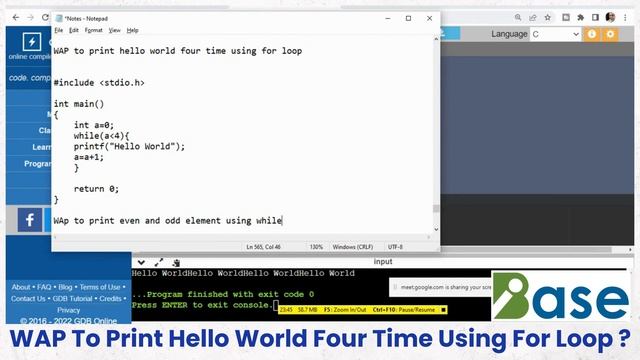Viewport: 640px width, 360px height.
Task: Click the 'int a=0;' line in Notepad
Action: click(x=94, y=125)
